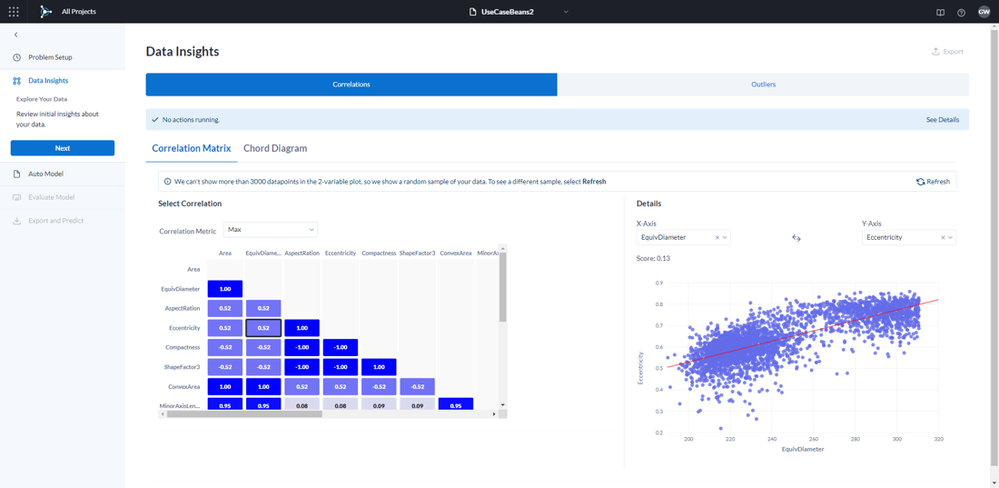Viewport: 999px width, 488px height.
Task: Open the app launcher grid icon
Action: click(13, 11)
